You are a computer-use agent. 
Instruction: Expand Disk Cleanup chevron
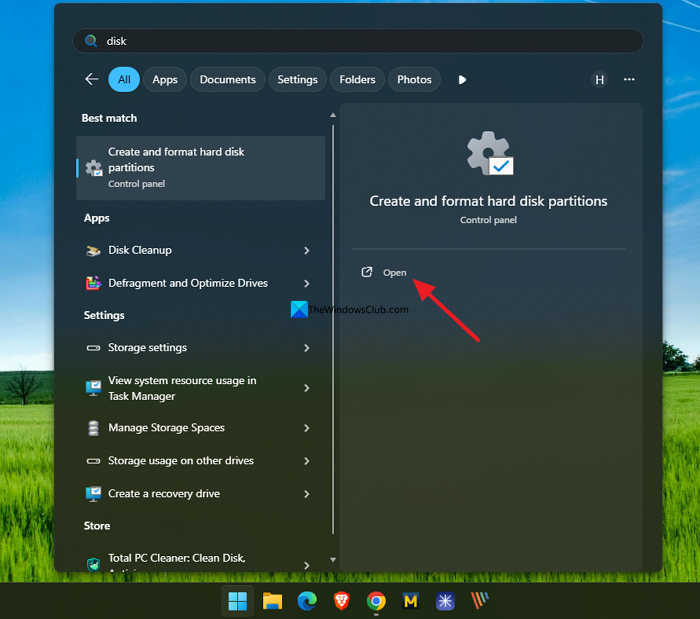point(307,250)
